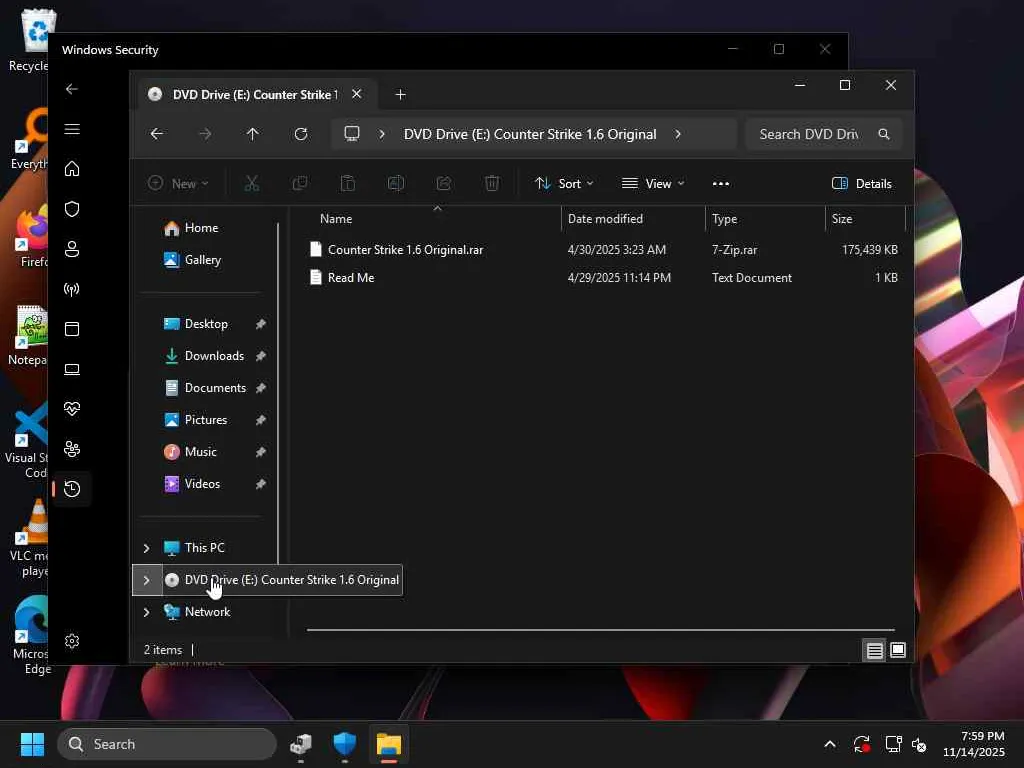Close the DVD Drive (E:) tab
The width and height of the screenshot is (1024, 768).
tap(357, 94)
